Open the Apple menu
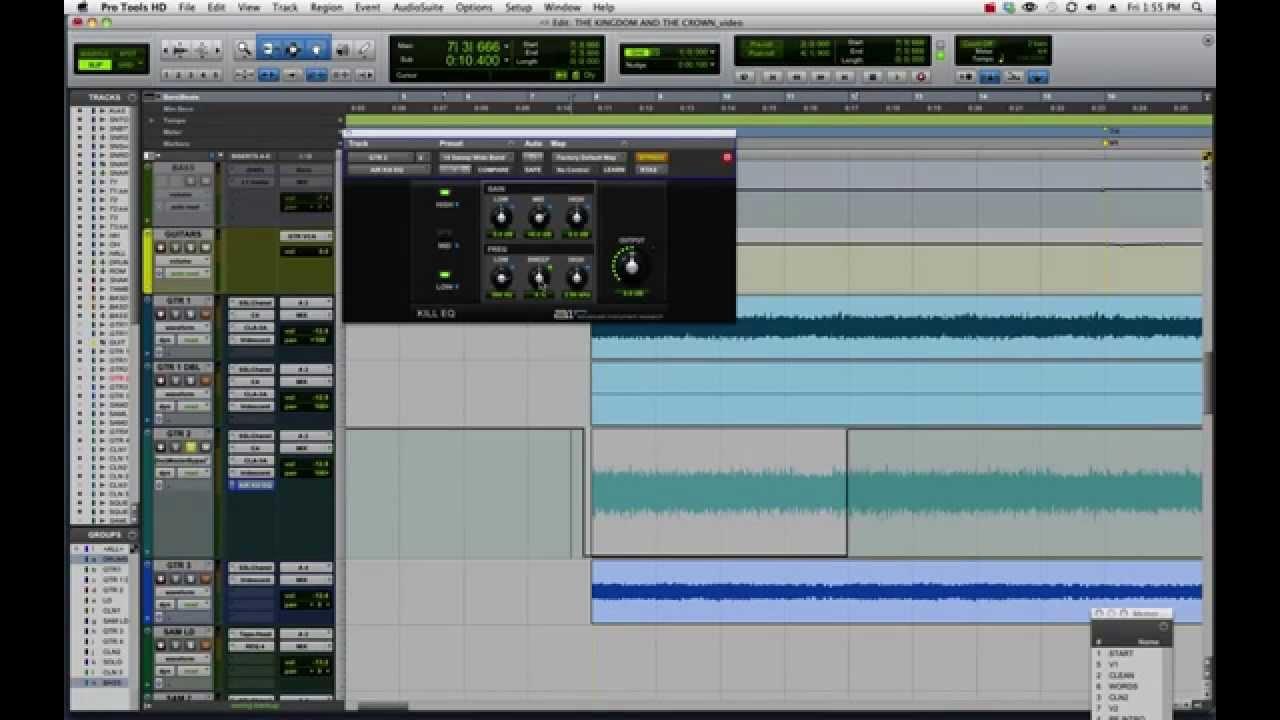Viewport: 1280px width, 720px height. 83,7
